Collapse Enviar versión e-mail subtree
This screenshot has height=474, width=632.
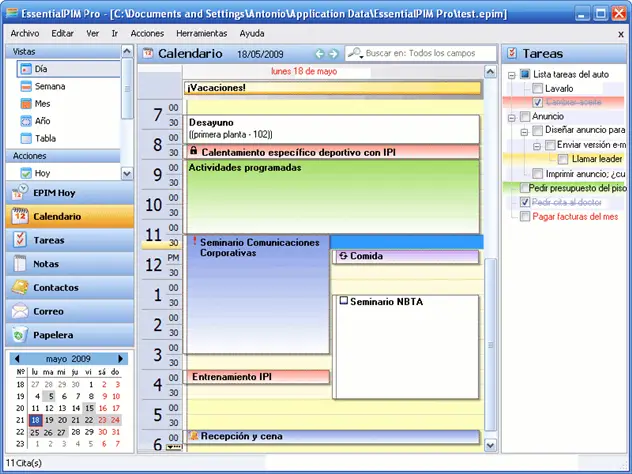click(x=537, y=146)
